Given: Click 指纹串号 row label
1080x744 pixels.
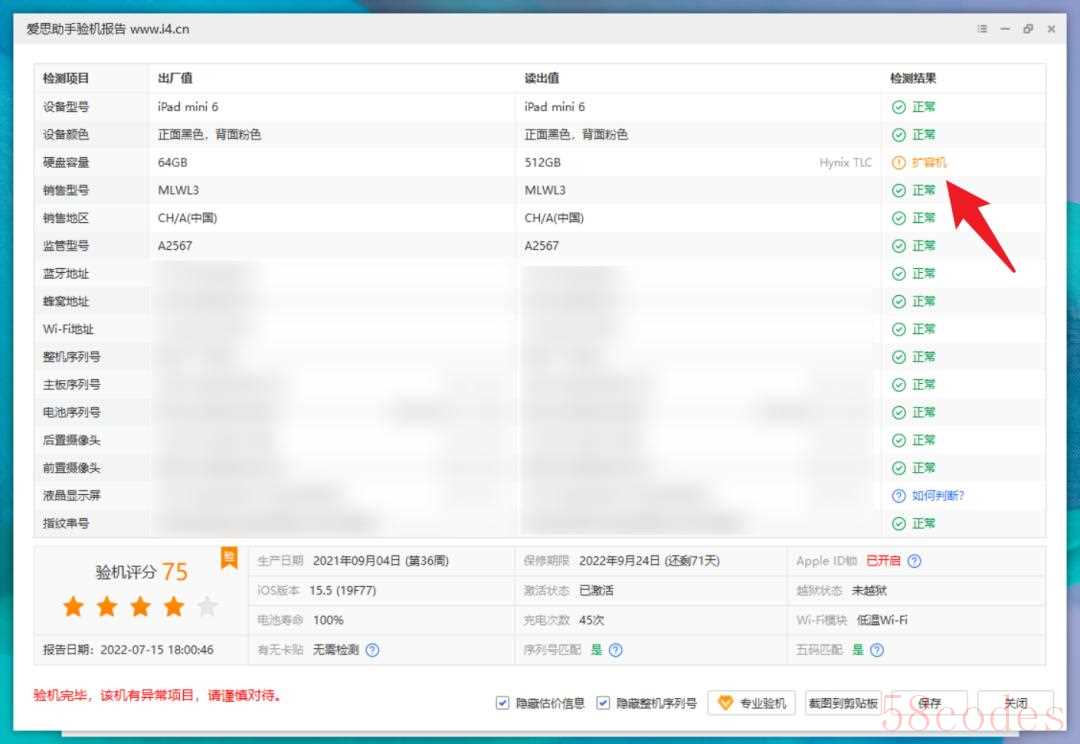Looking at the screenshot, I should tap(66, 524).
